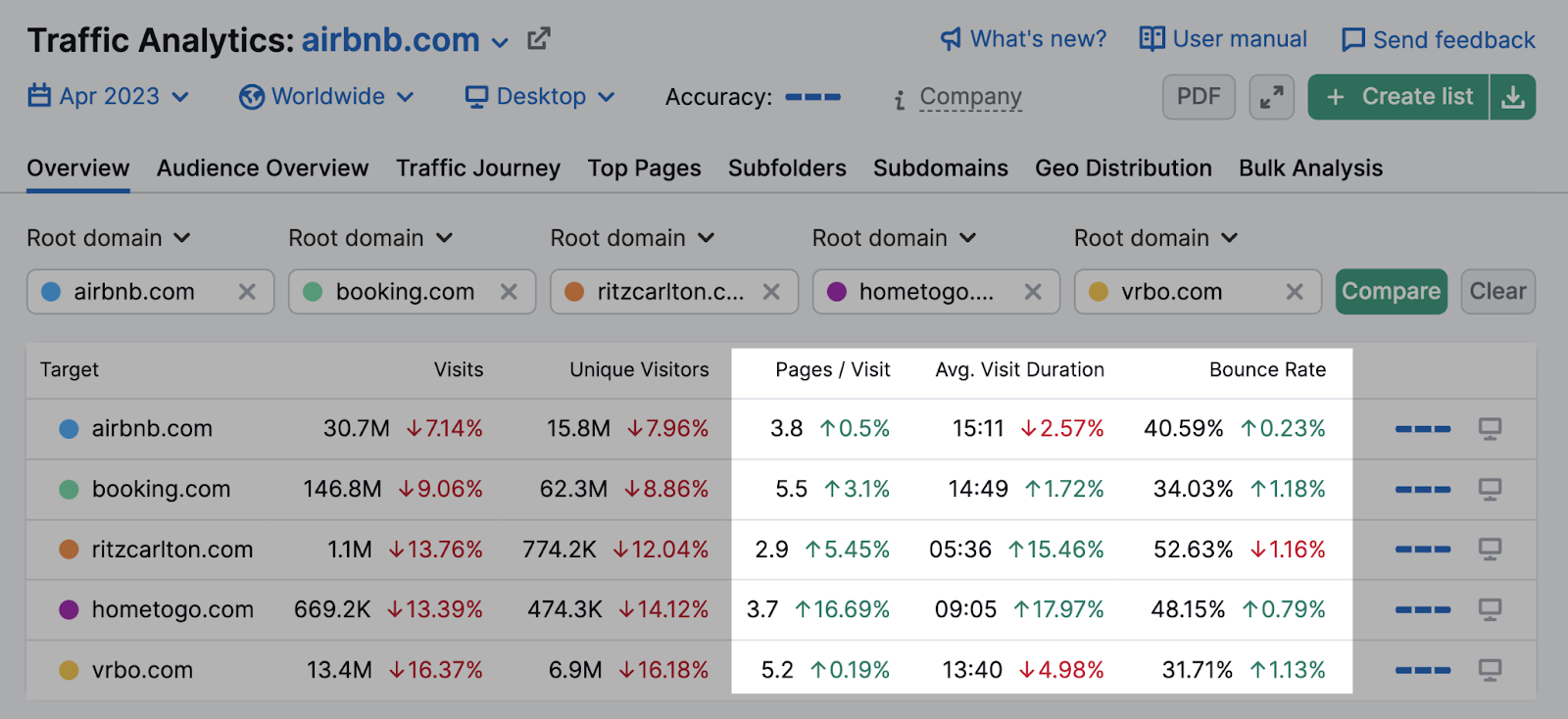This screenshot has height=719, width=1568.
Task: Download the list with the download icon
Action: [1513, 97]
